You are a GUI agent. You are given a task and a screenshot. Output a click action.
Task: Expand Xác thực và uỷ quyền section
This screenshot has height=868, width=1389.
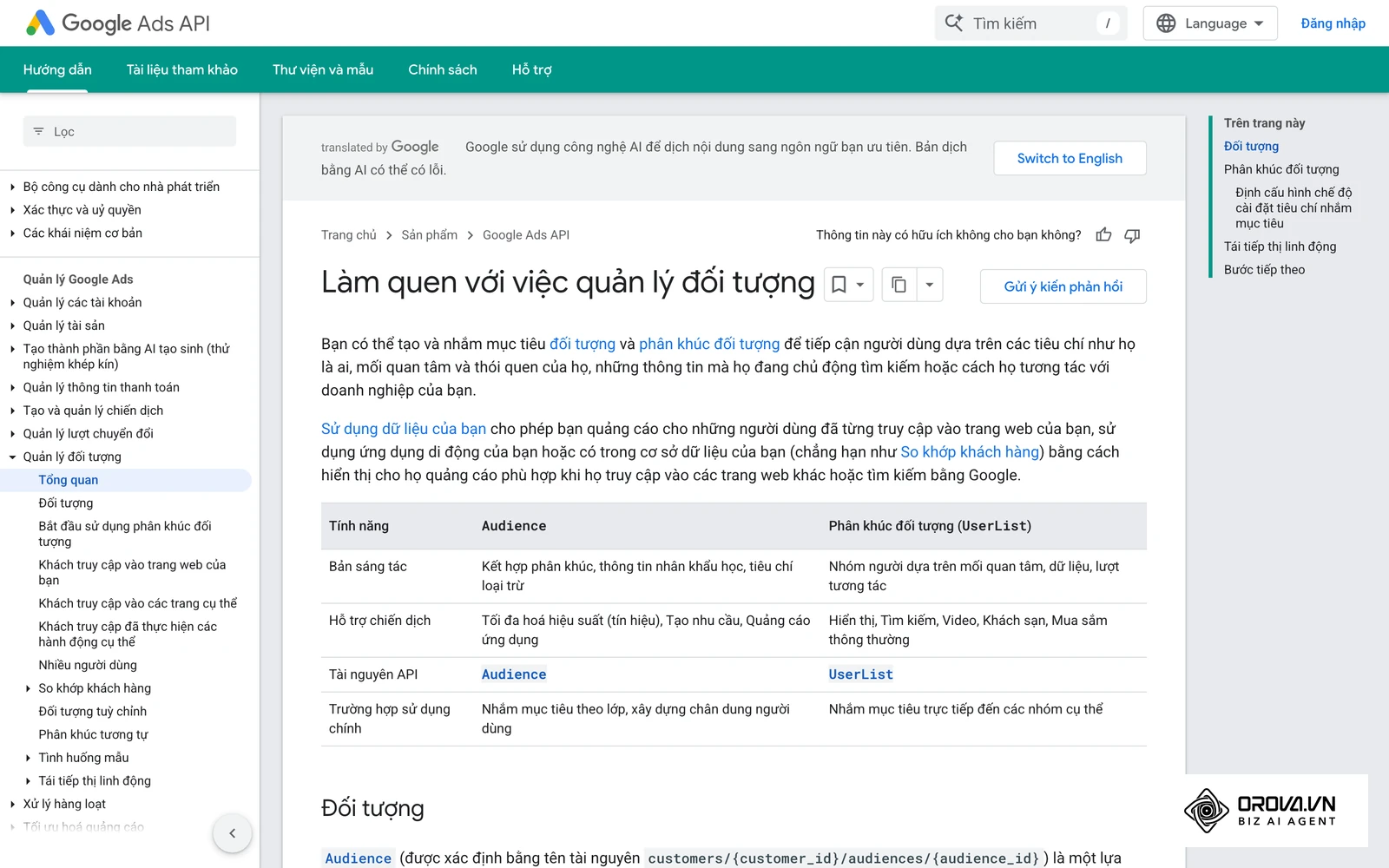(x=12, y=210)
